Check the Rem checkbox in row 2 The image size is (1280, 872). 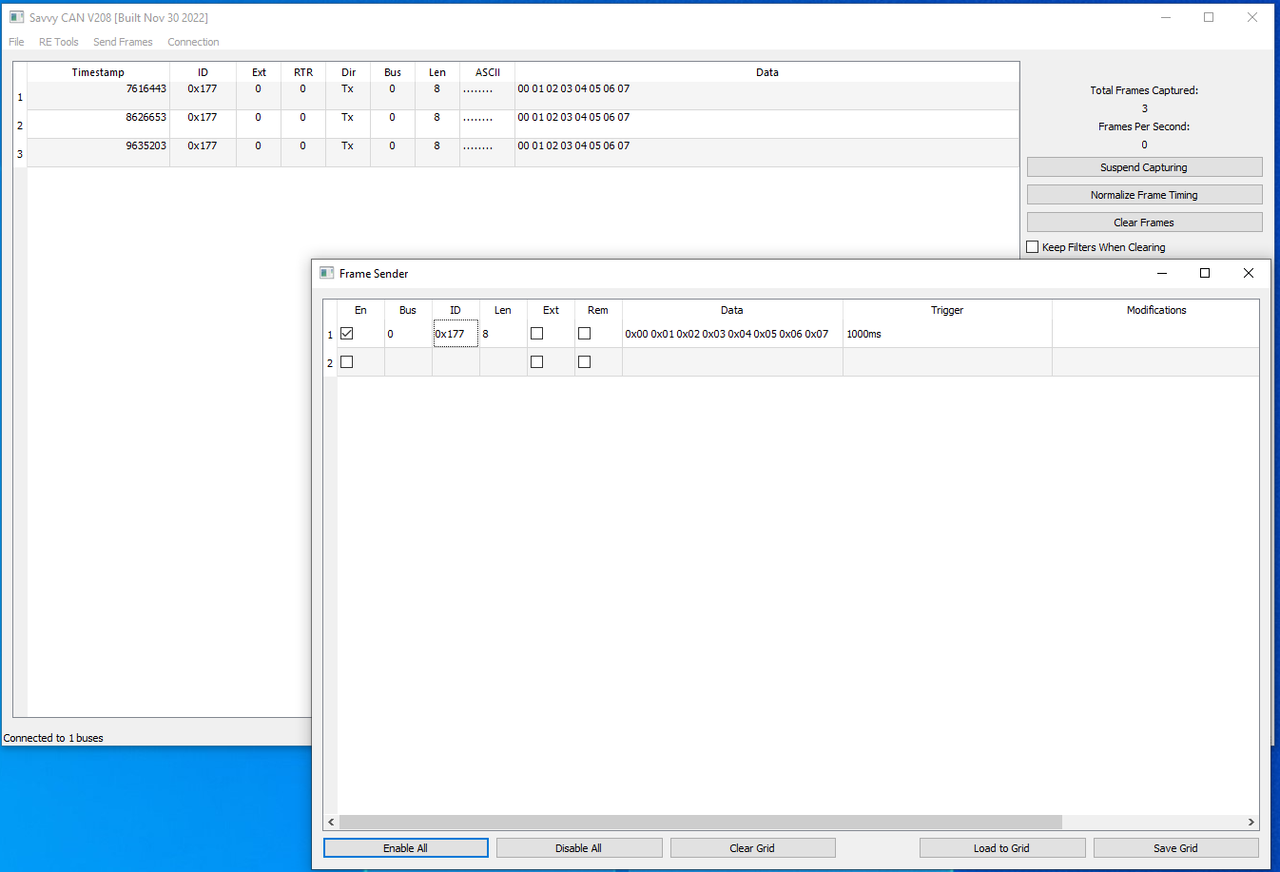[585, 362]
